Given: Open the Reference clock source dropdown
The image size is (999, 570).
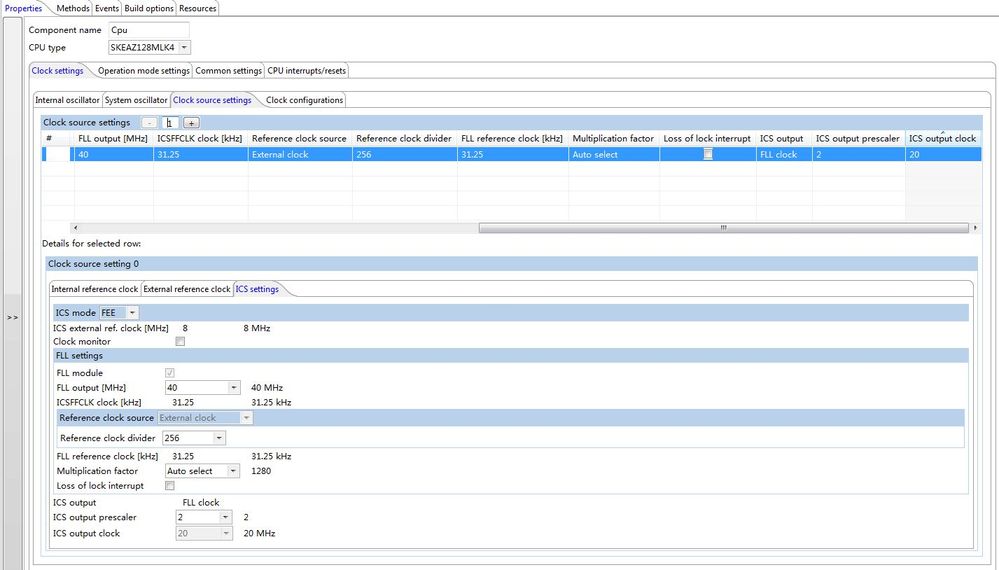Looking at the screenshot, I should pos(246,418).
